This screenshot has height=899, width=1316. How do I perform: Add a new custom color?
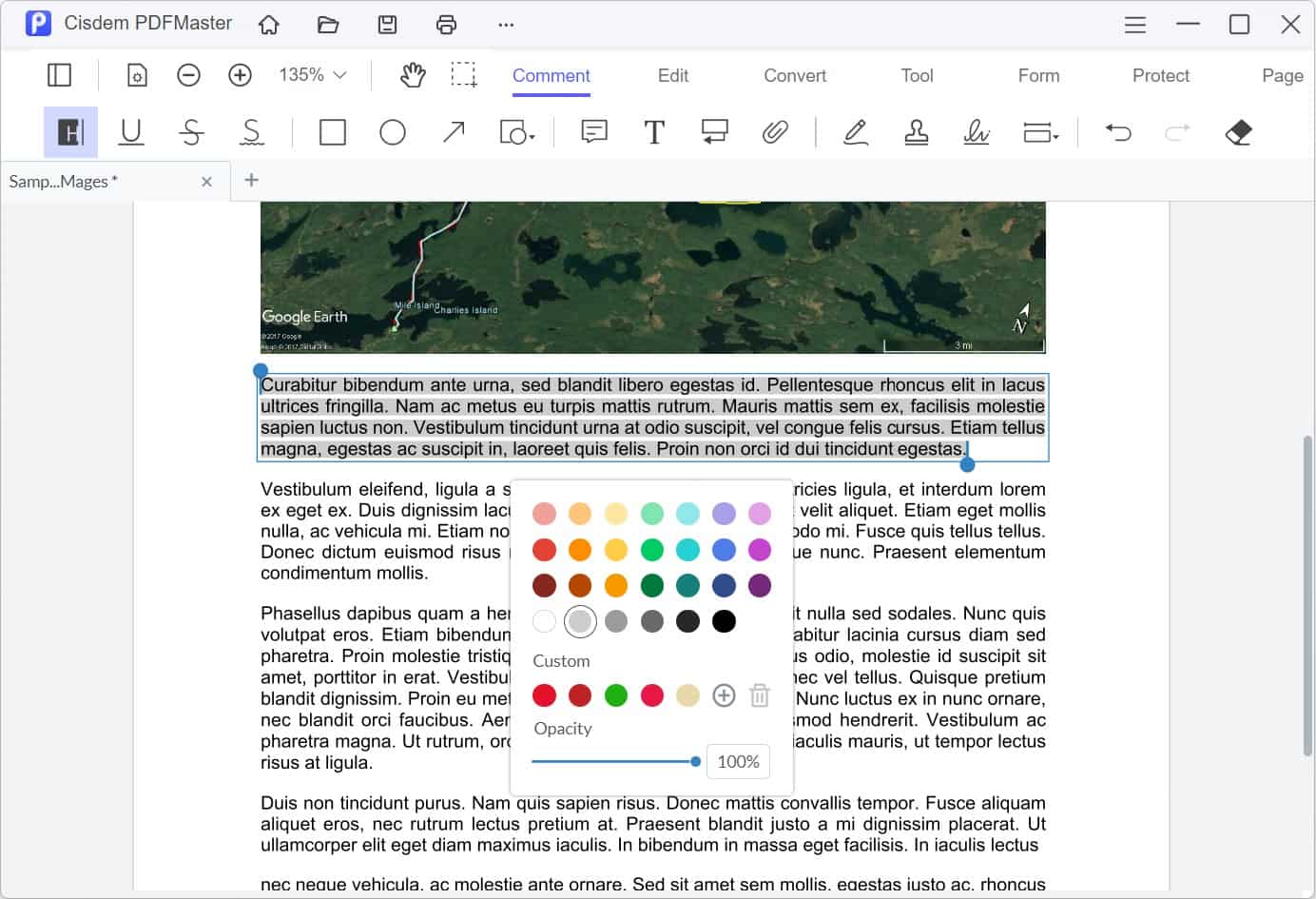(724, 695)
